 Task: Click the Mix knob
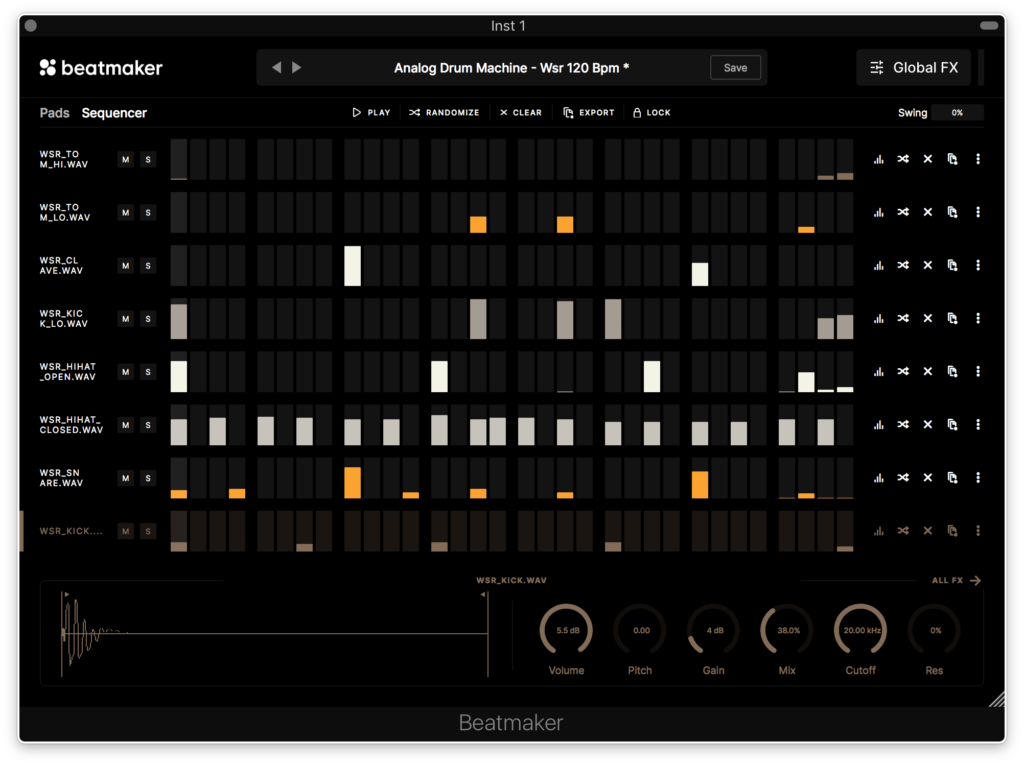tap(787, 630)
